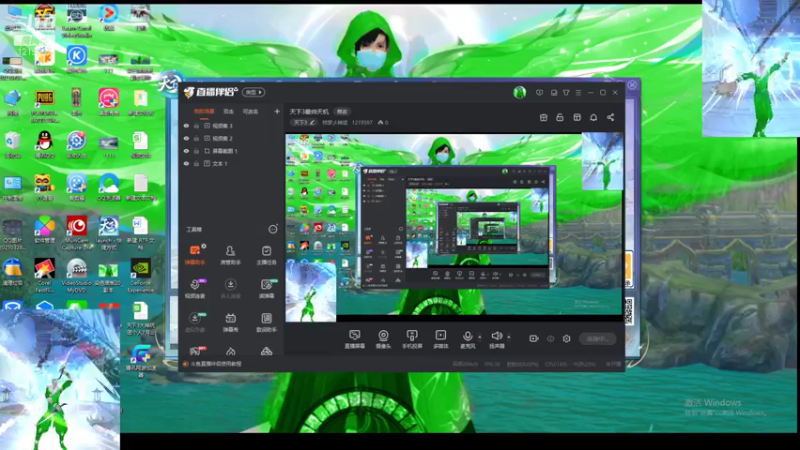Expand microphone volume arrow
This screenshot has width=800, height=450.
tap(480, 337)
